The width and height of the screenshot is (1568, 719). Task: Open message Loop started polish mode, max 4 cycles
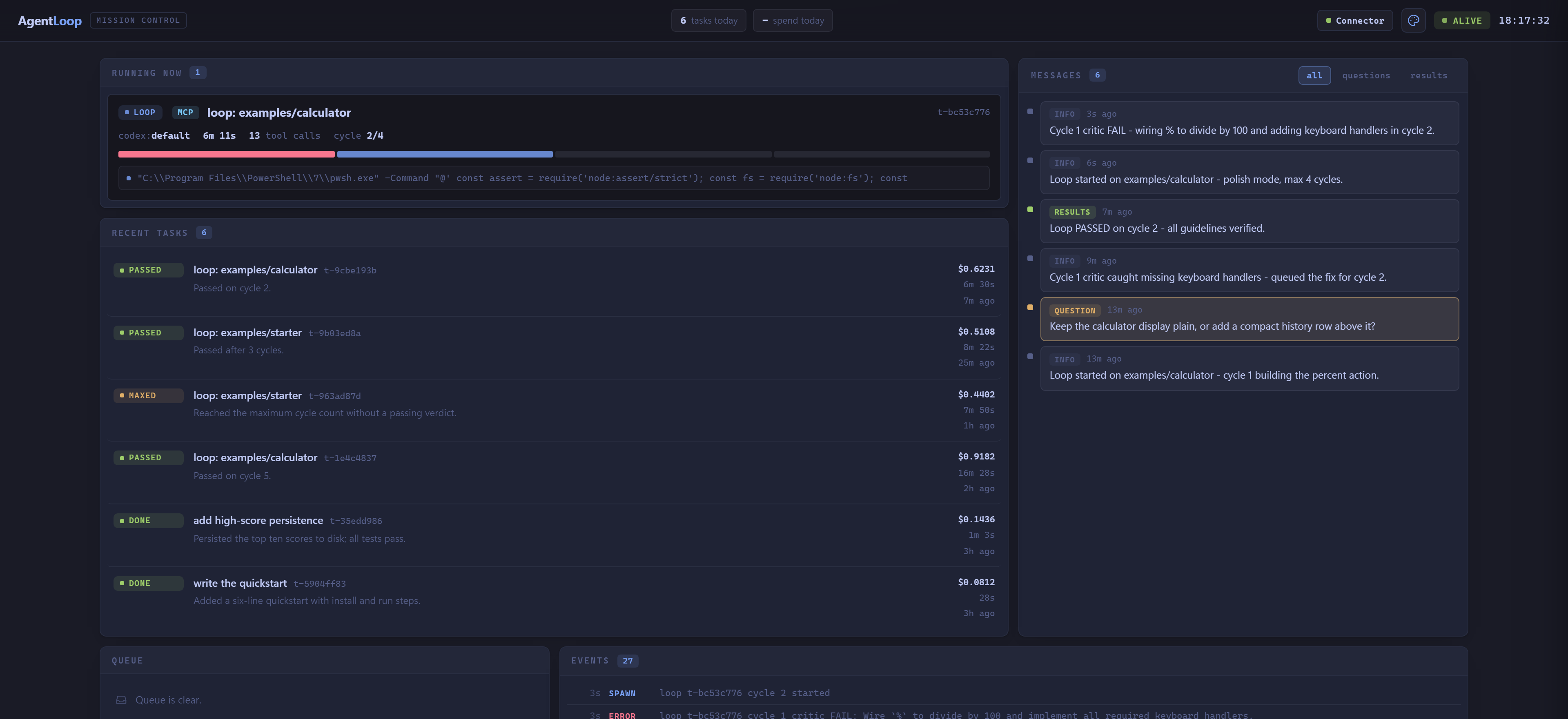click(x=1249, y=172)
